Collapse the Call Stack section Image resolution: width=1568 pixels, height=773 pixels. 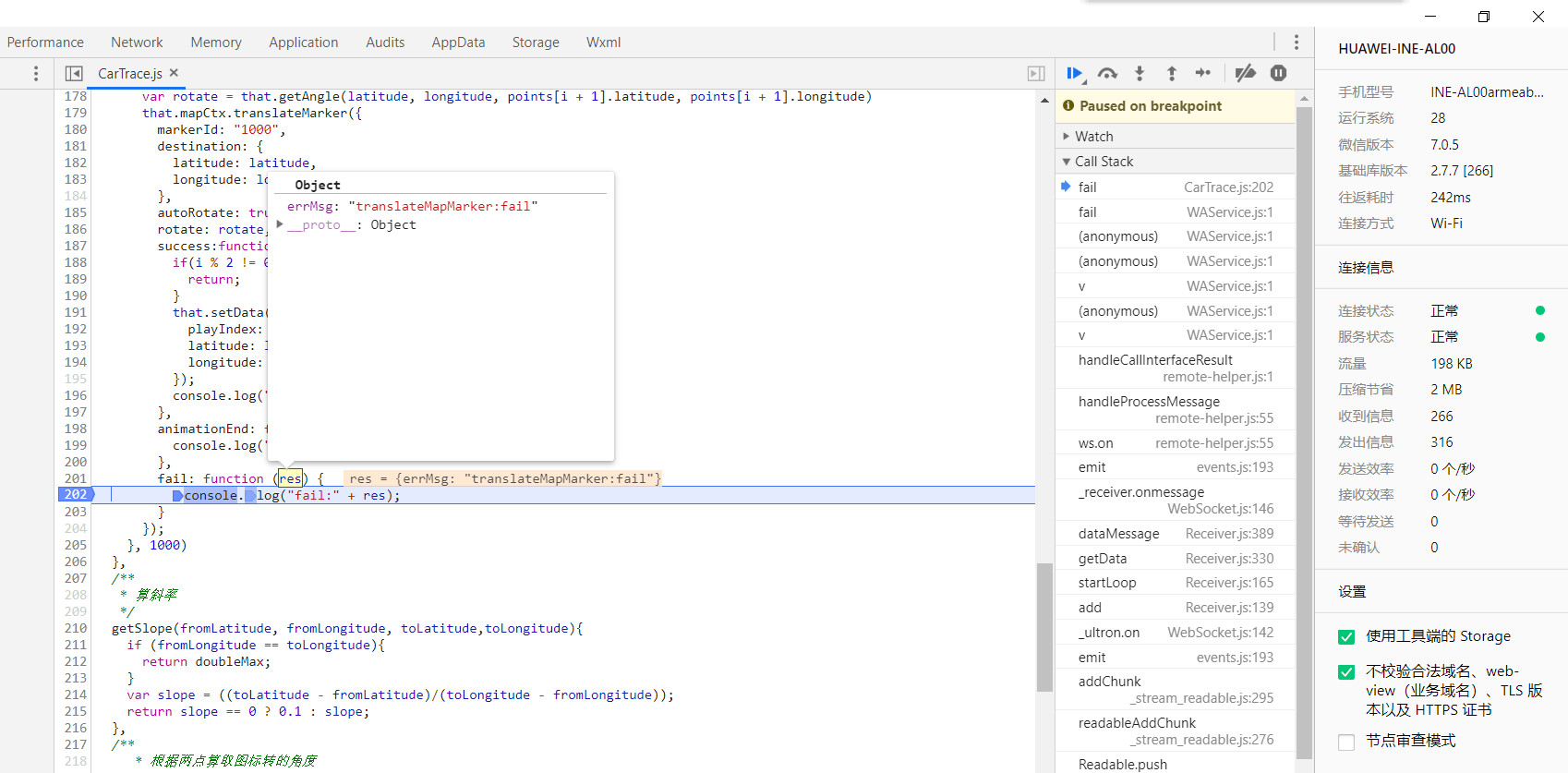point(1104,162)
